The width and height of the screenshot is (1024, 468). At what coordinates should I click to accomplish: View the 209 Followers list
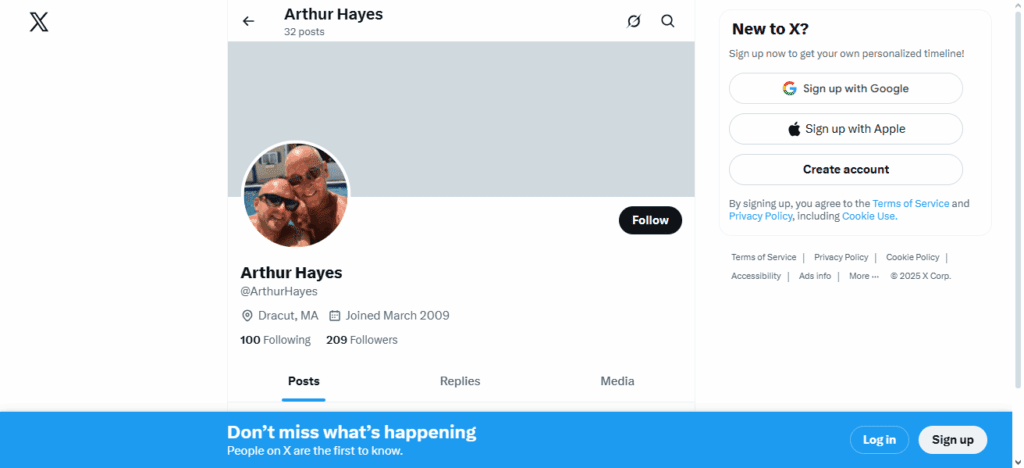[x=362, y=340]
